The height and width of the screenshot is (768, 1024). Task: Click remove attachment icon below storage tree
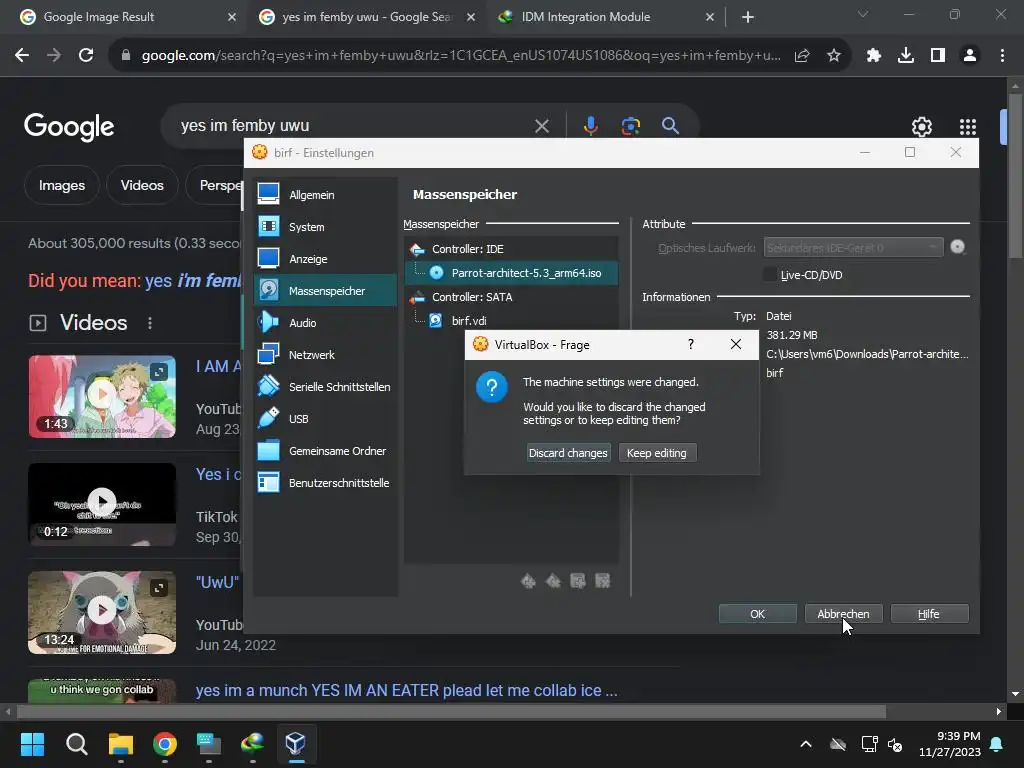[603, 581]
